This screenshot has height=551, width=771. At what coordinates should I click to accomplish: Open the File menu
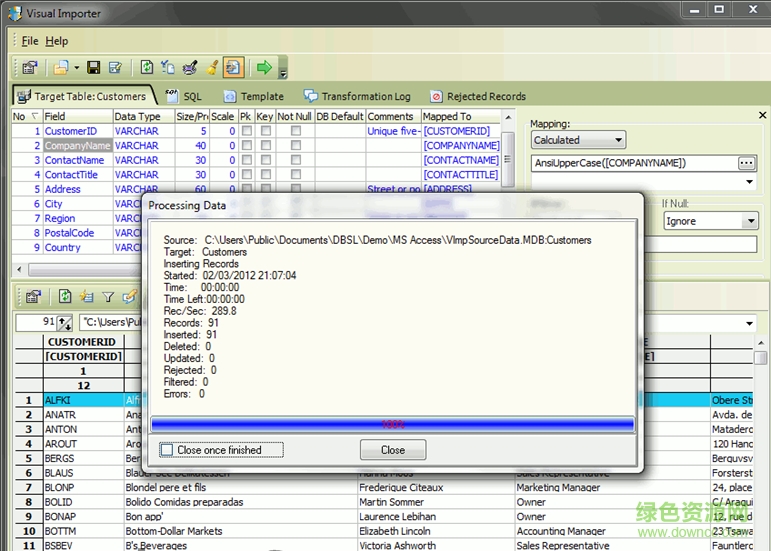pyautogui.click(x=30, y=41)
